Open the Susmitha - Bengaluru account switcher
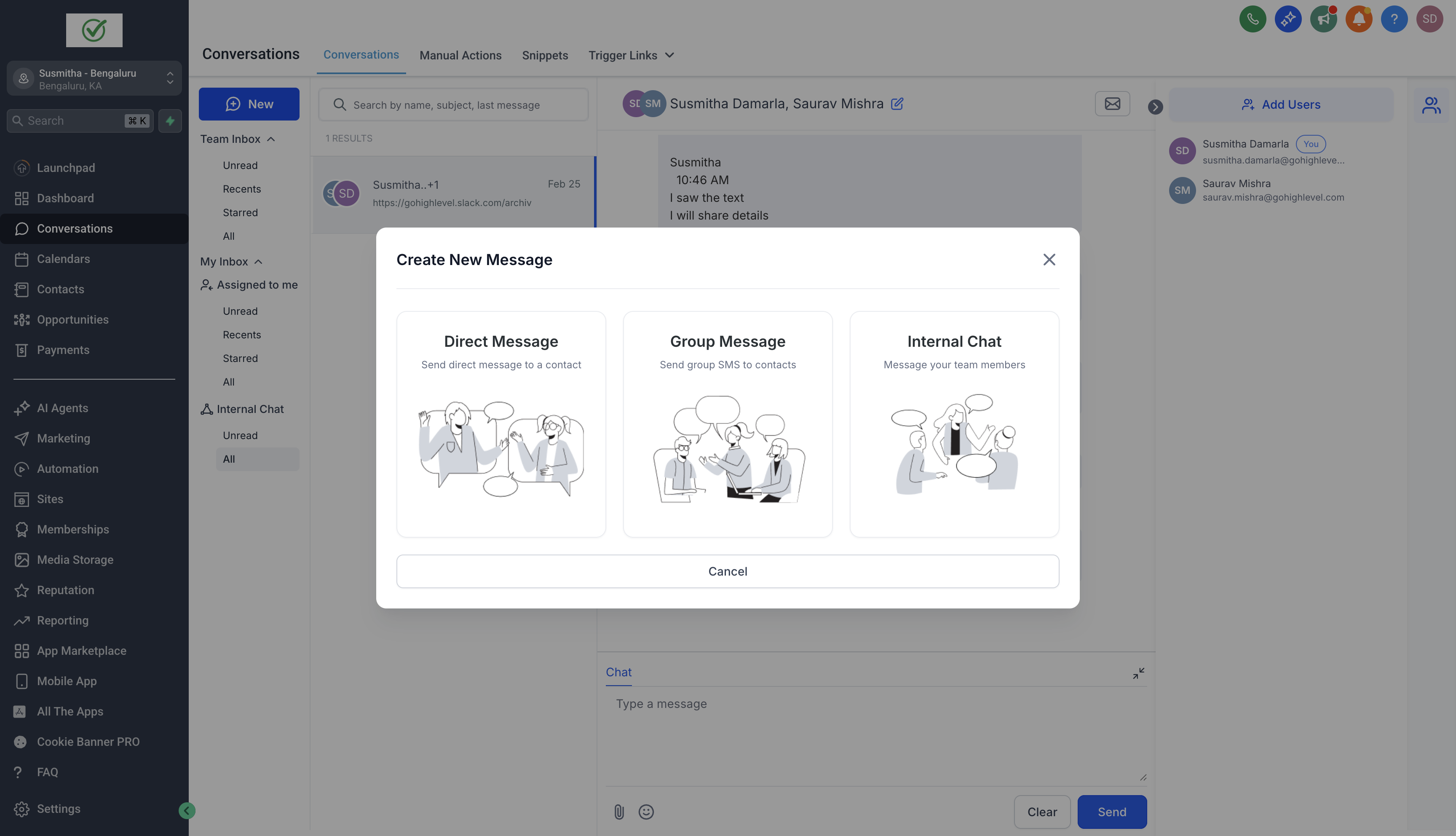Screen dimensions: 1456x836 [x=94, y=79]
